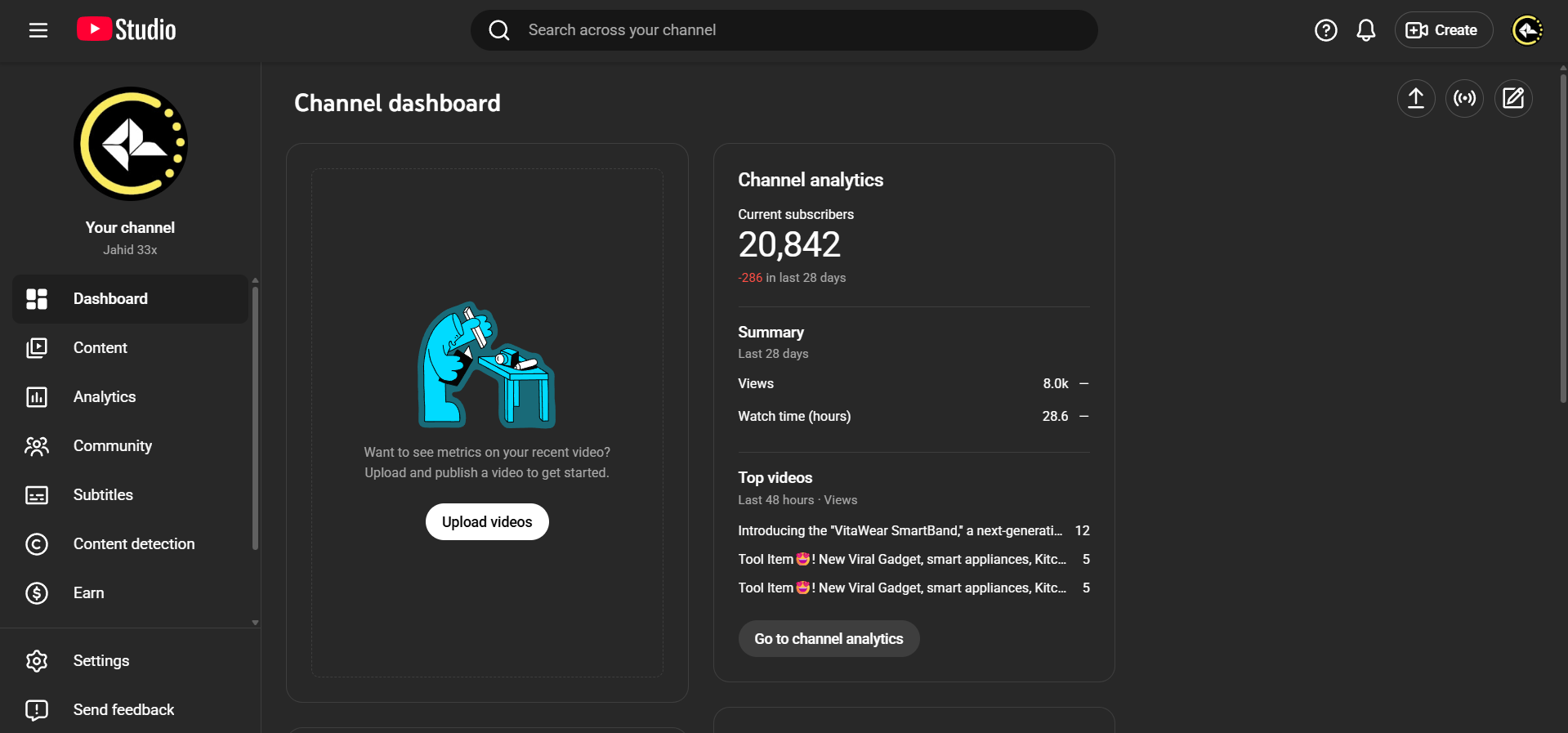This screenshot has width=1568, height=733.
Task: Open Earn monetization section
Action: pos(88,593)
